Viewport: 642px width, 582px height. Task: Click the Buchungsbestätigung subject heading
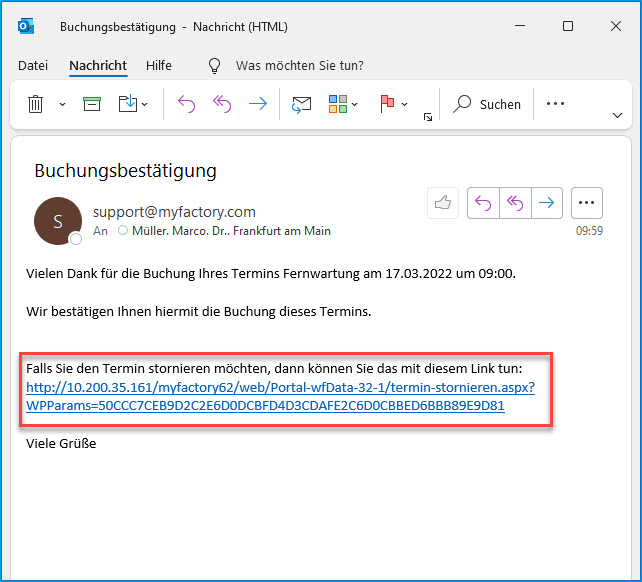coord(125,171)
